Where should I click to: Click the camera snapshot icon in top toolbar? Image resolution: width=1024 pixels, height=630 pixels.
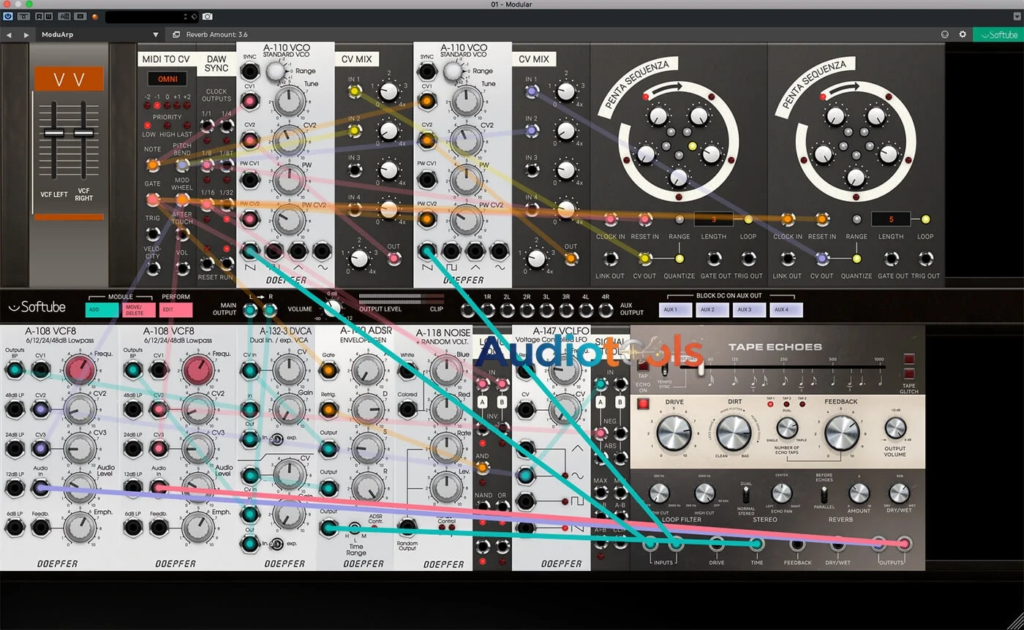207,16
